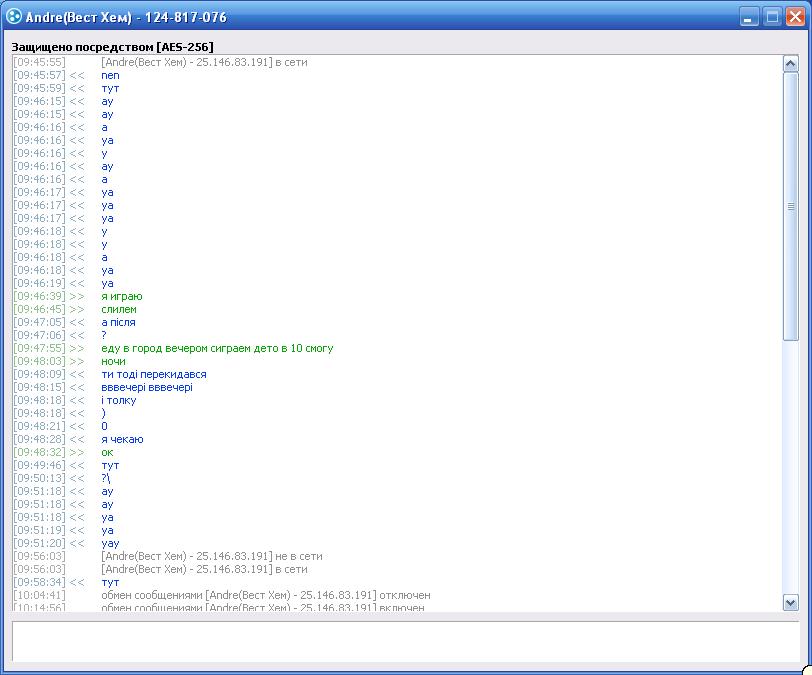Click the ')' message at 09:48:18

tap(104, 413)
